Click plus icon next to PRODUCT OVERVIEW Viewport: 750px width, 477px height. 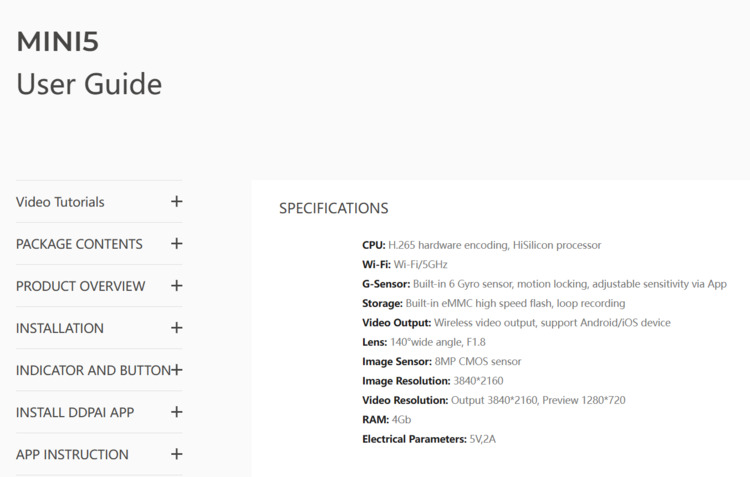pos(176,286)
